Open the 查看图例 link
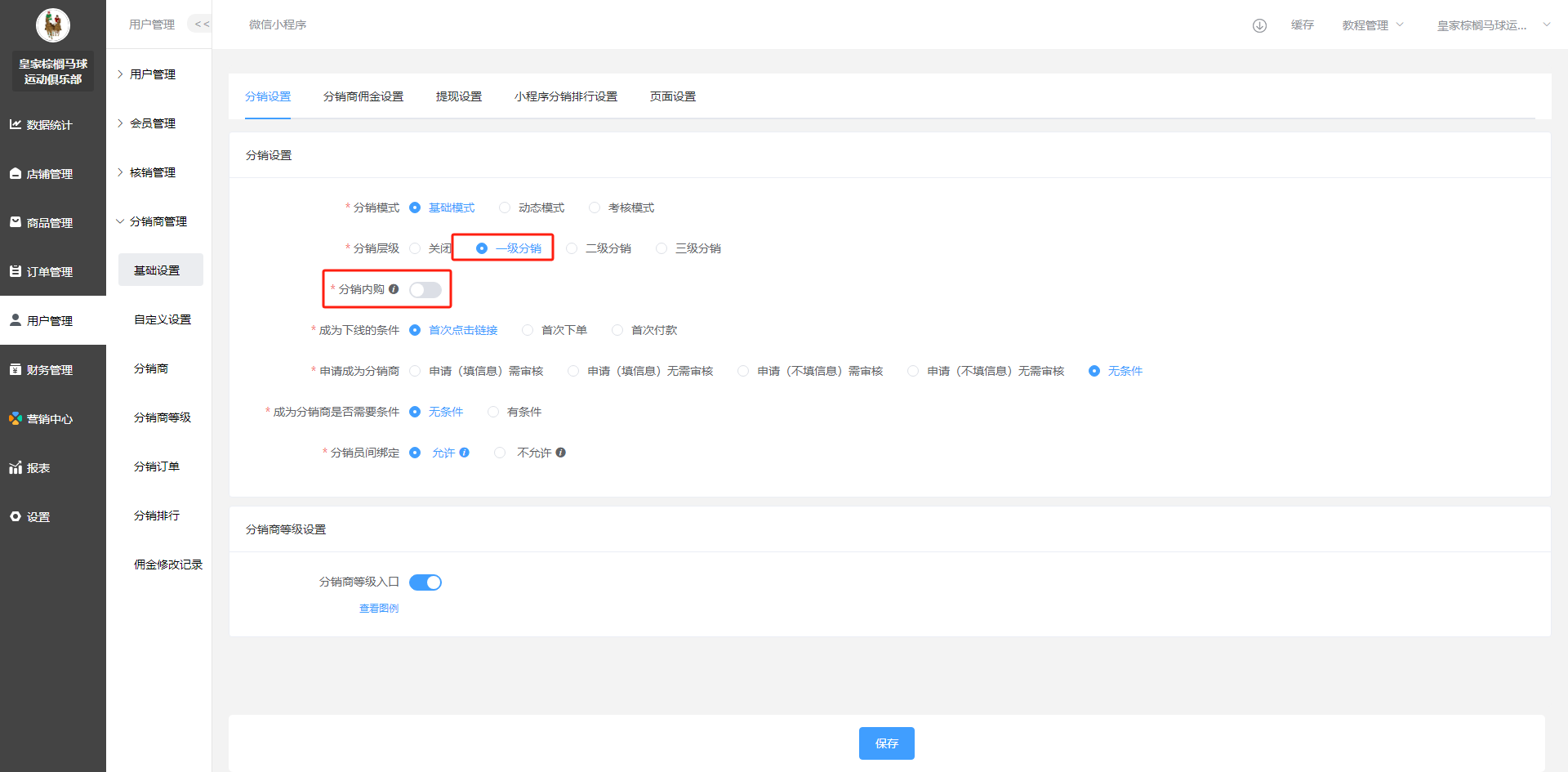 (x=379, y=609)
